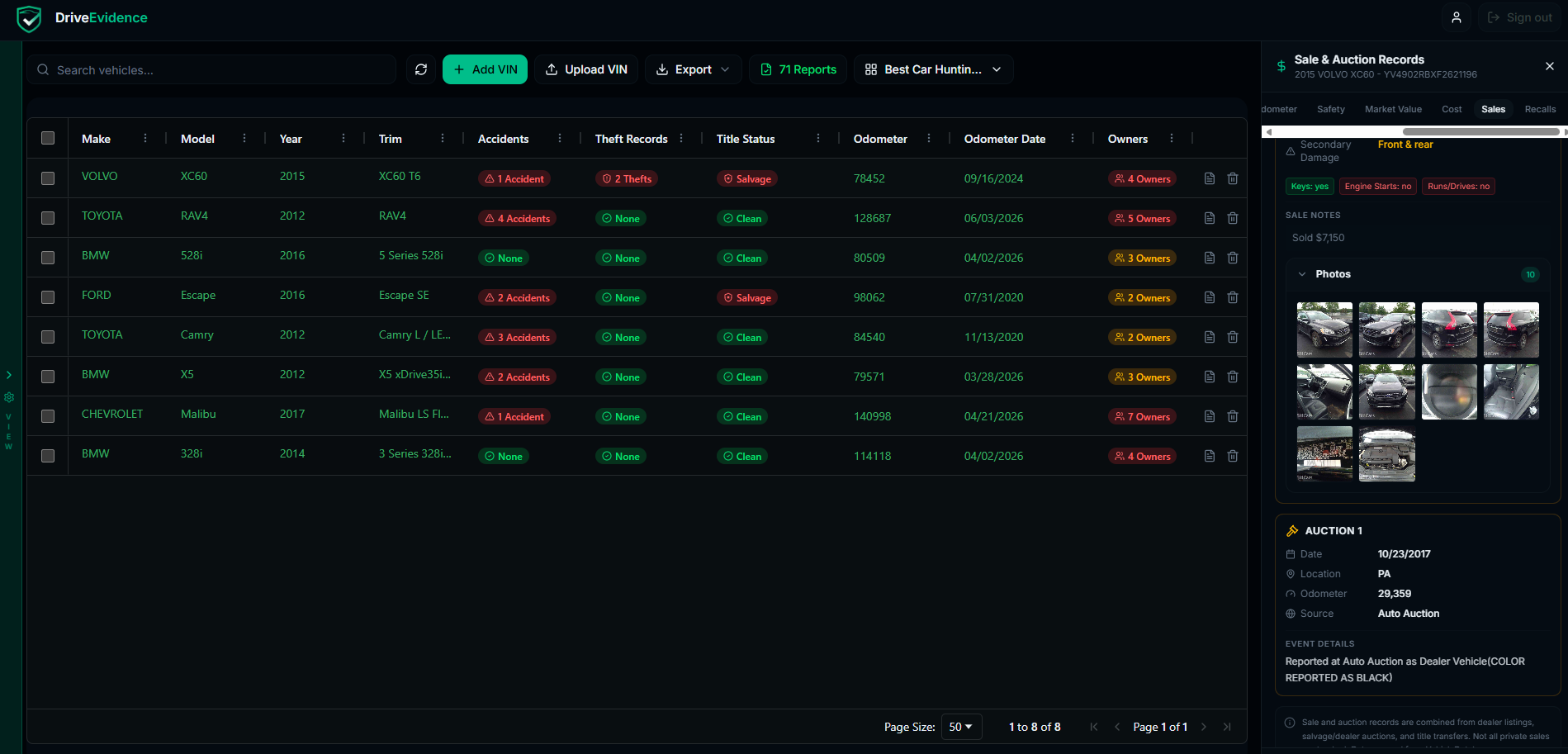
Task: Open report document for TOYOTA RAV4 row
Action: (x=1210, y=218)
